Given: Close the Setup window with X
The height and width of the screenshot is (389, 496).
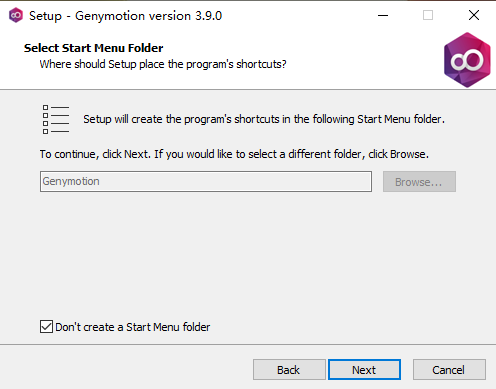Looking at the screenshot, I should tap(474, 15).
